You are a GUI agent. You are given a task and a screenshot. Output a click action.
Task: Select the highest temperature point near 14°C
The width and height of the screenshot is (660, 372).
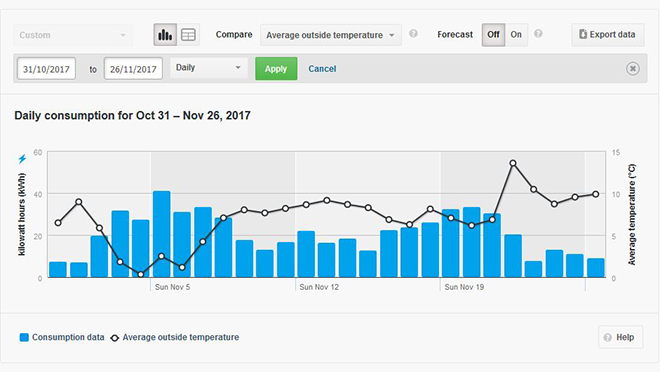(513, 163)
